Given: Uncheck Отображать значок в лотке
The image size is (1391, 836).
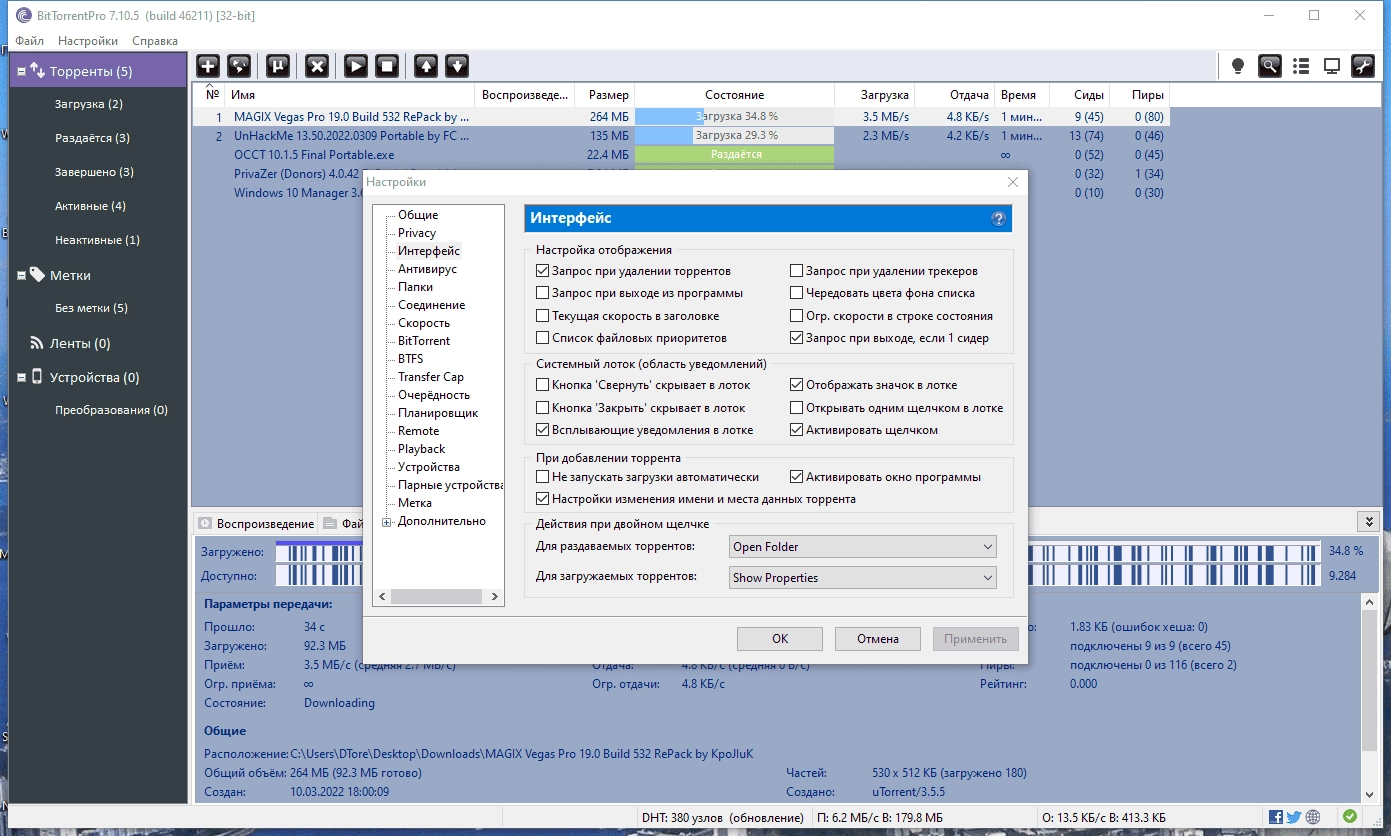Looking at the screenshot, I should click(797, 385).
